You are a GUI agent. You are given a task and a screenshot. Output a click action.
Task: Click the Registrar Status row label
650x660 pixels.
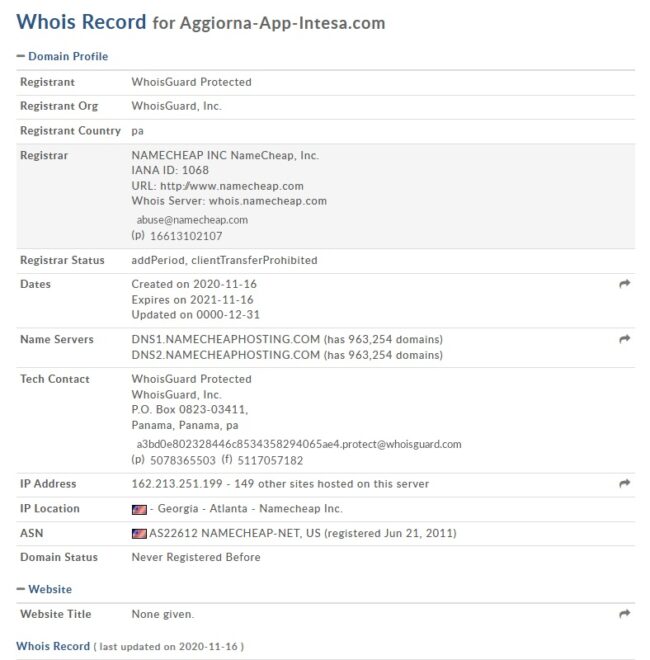point(62,260)
